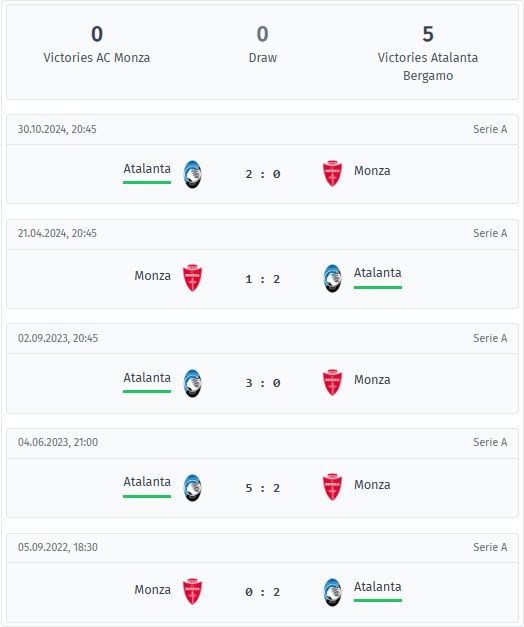Open the 5 : 2 score result

coord(262,488)
